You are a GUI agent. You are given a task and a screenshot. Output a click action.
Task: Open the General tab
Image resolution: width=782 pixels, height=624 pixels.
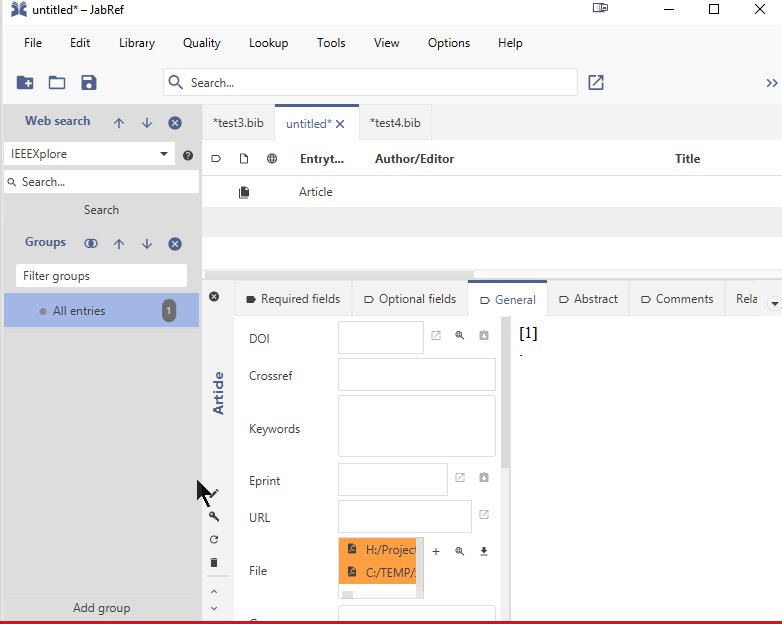pos(508,300)
